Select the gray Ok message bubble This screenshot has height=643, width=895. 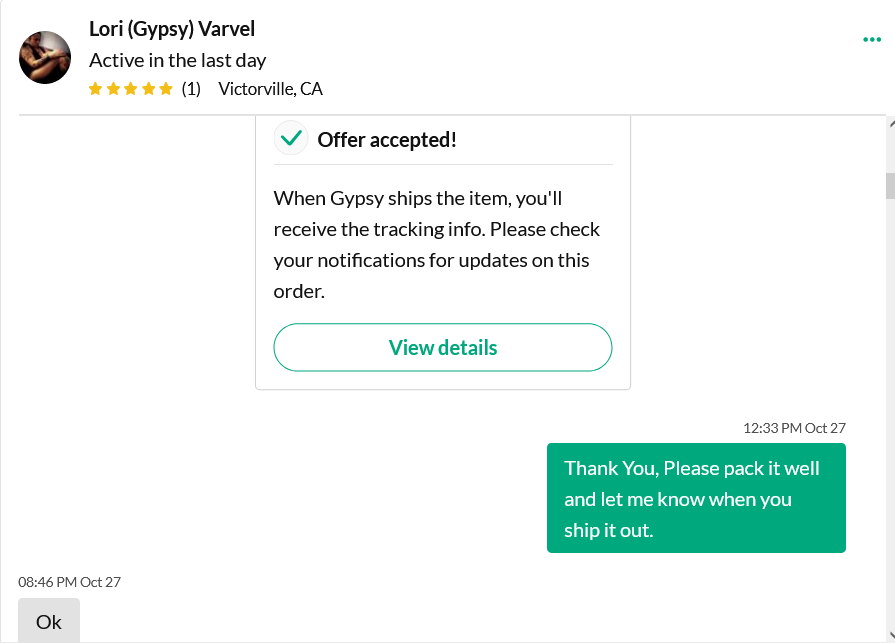coord(49,621)
